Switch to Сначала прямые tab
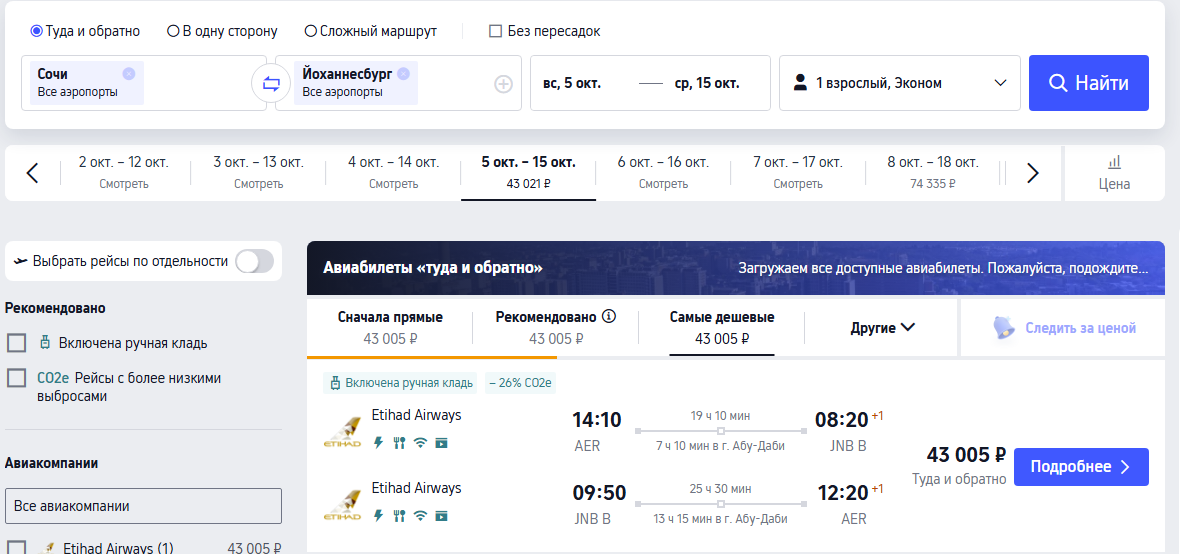 click(x=390, y=328)
